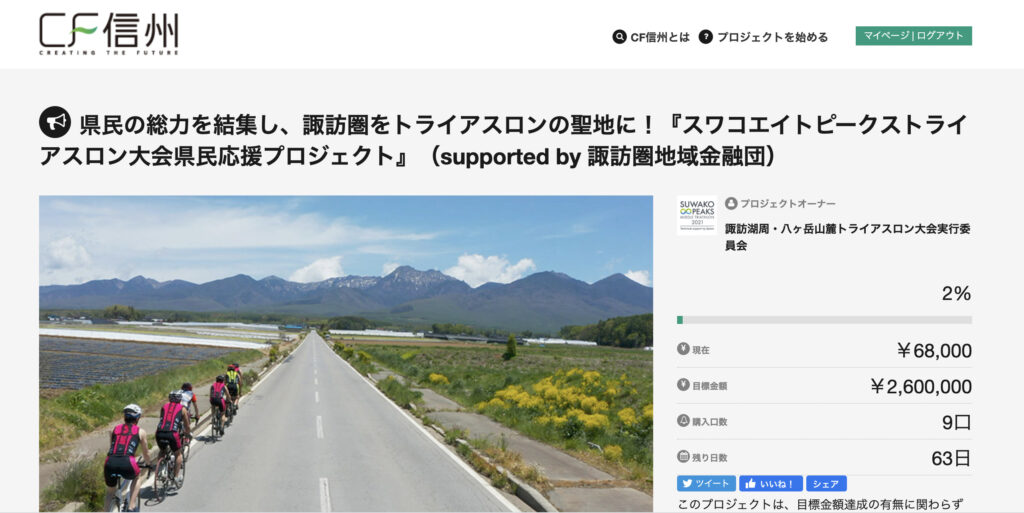Click the calendar icon beside 残り日数
The height and width of the screenshot is (513, 1024).
point(683,457)
